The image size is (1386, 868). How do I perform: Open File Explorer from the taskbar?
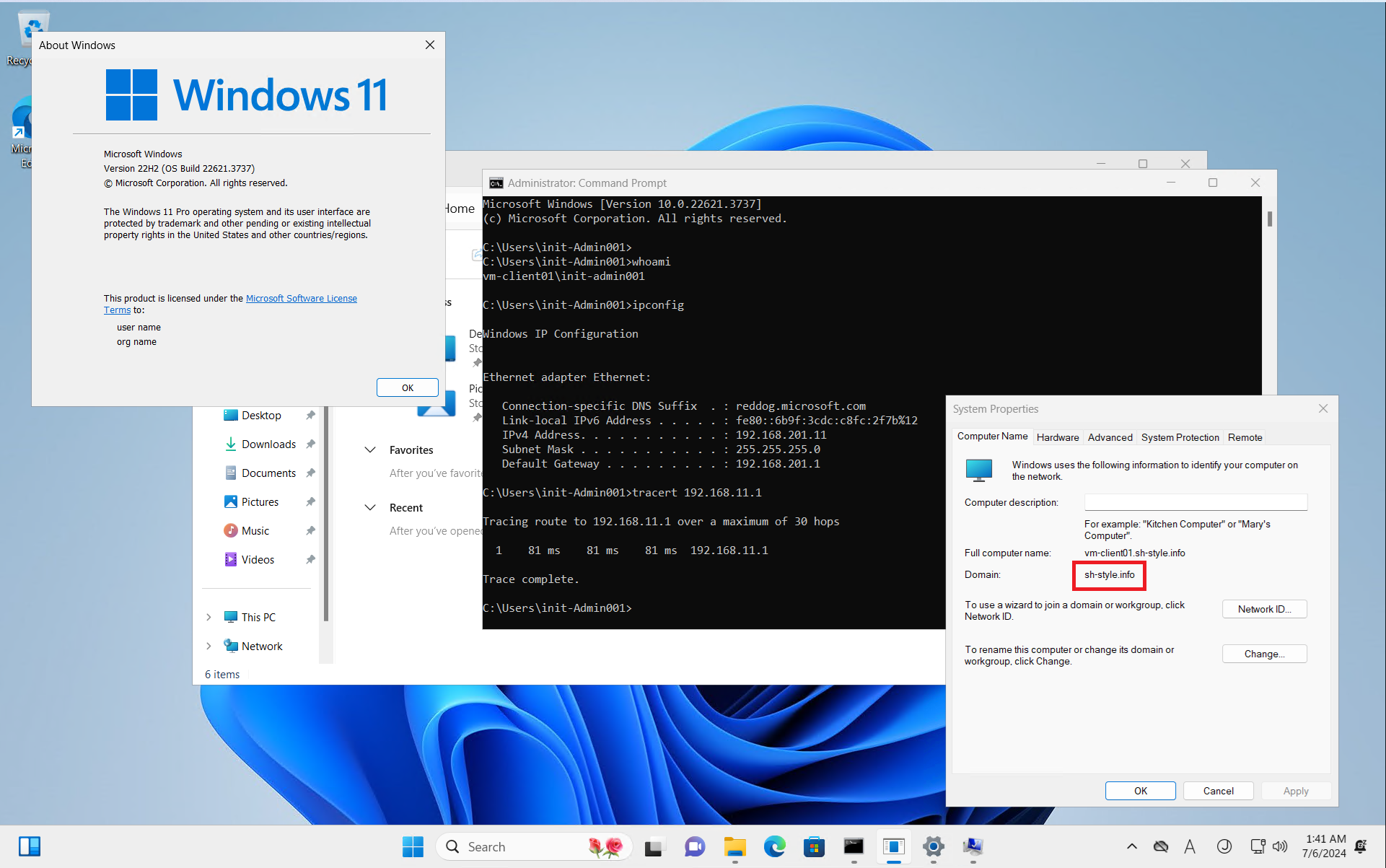point(734,846)
